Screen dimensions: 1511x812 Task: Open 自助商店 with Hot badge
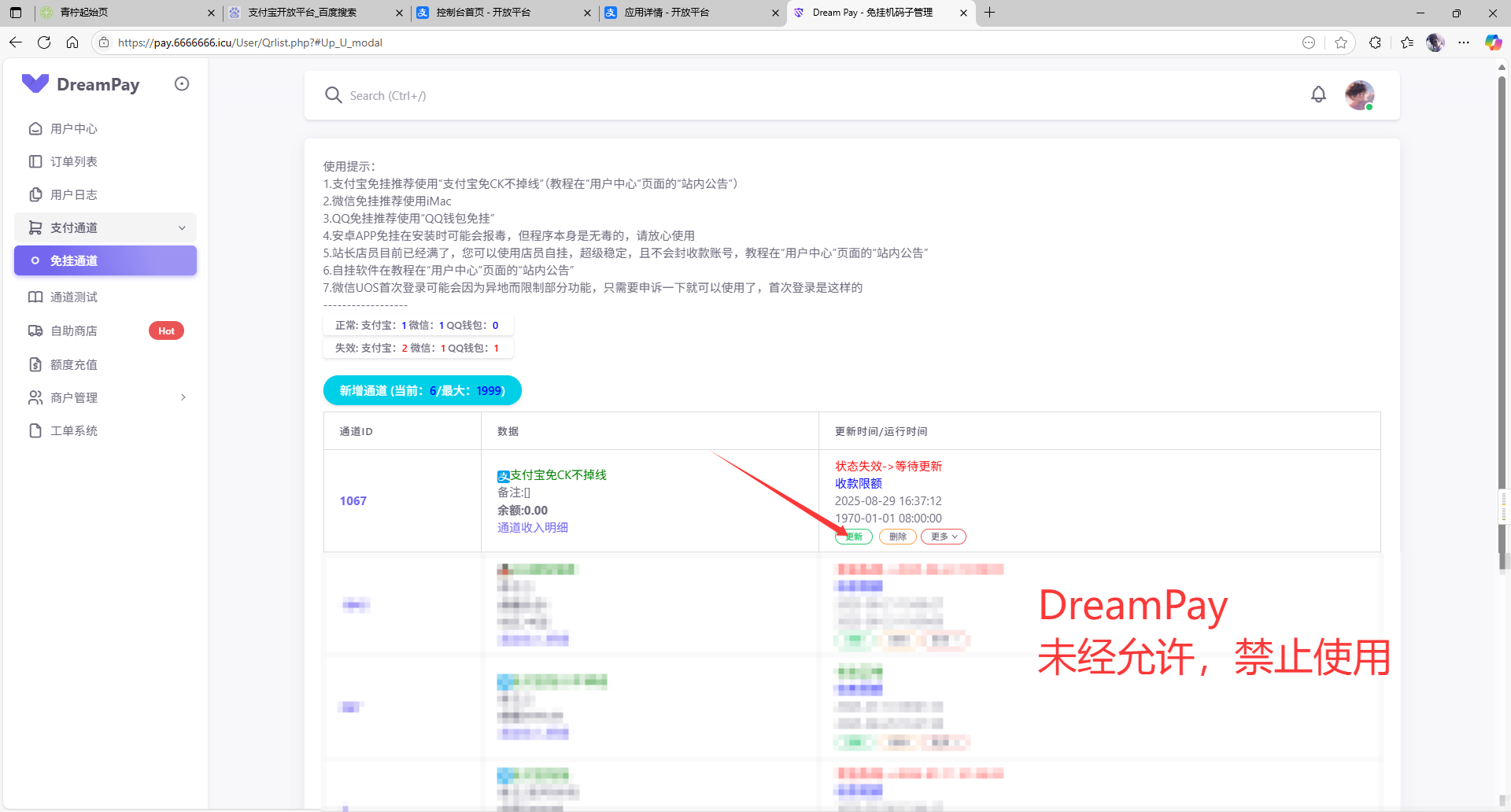coord(74,330)
